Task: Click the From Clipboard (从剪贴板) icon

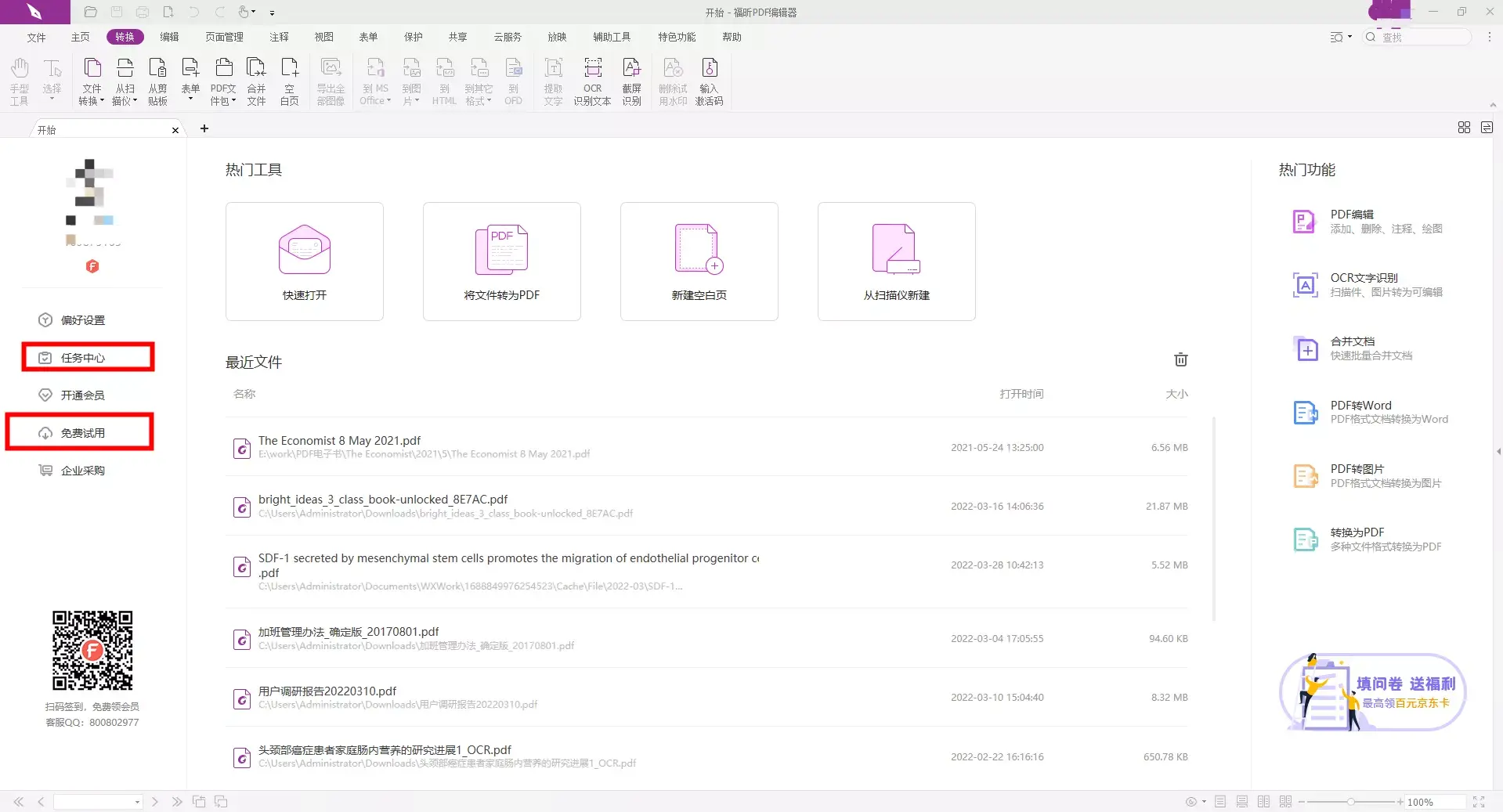Action: coord(157,81)
